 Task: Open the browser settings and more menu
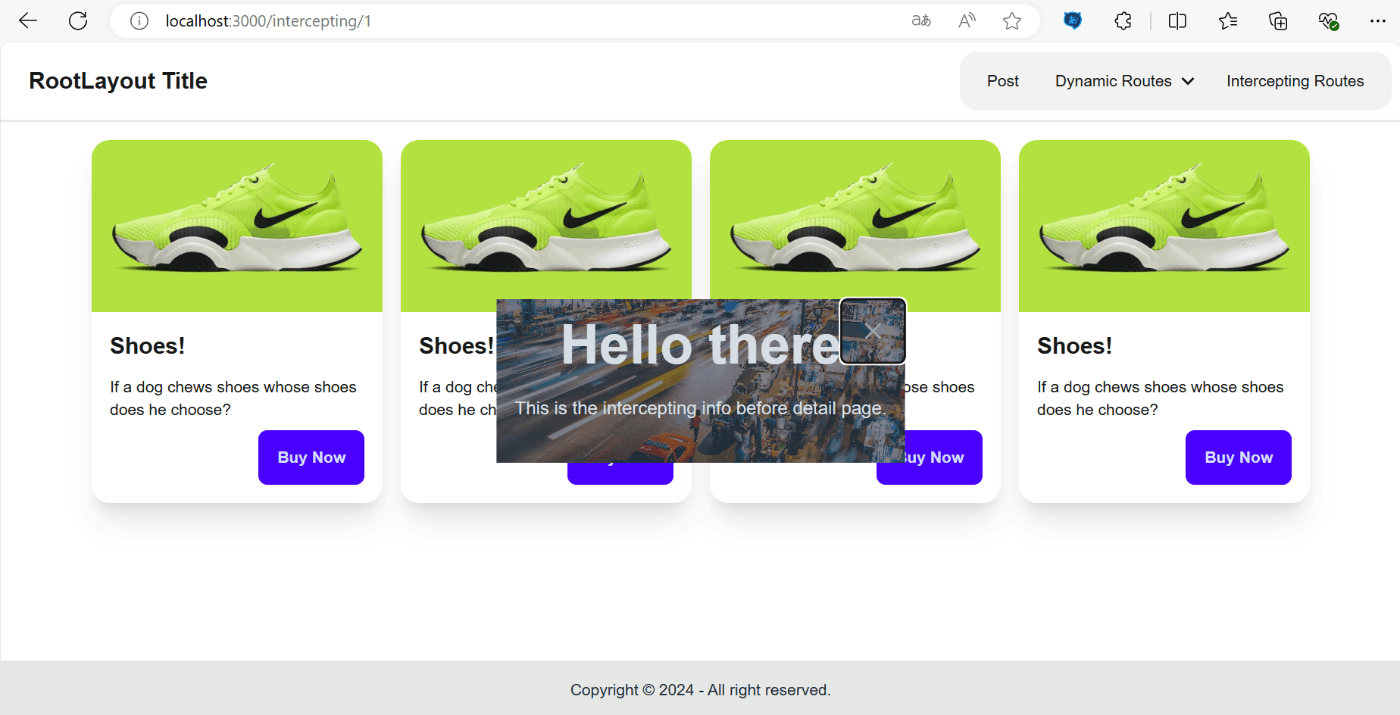click(1378, 21)
